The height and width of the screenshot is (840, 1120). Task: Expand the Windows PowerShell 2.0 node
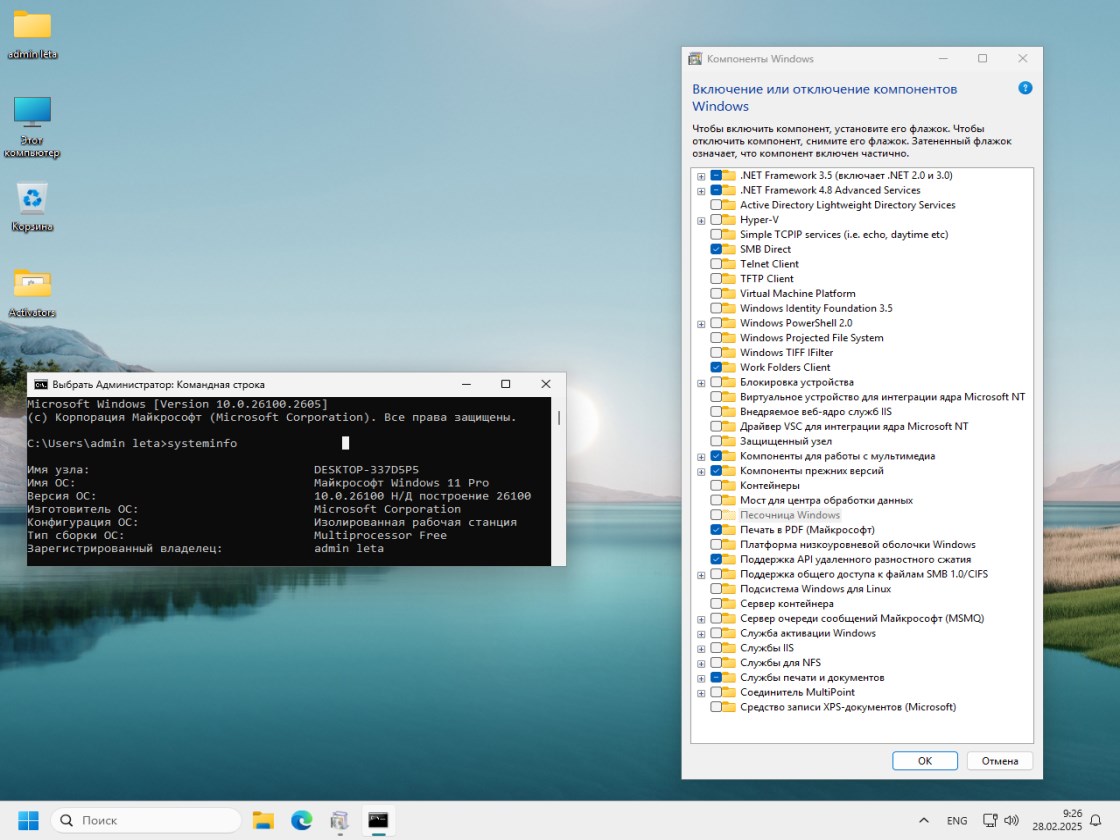(x=701, y=324)
